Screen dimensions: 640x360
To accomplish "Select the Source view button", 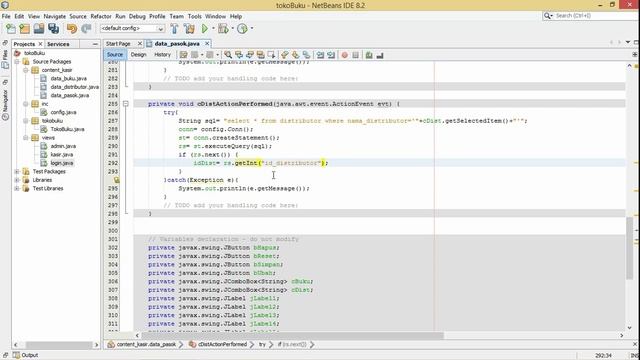I will 115,55.
